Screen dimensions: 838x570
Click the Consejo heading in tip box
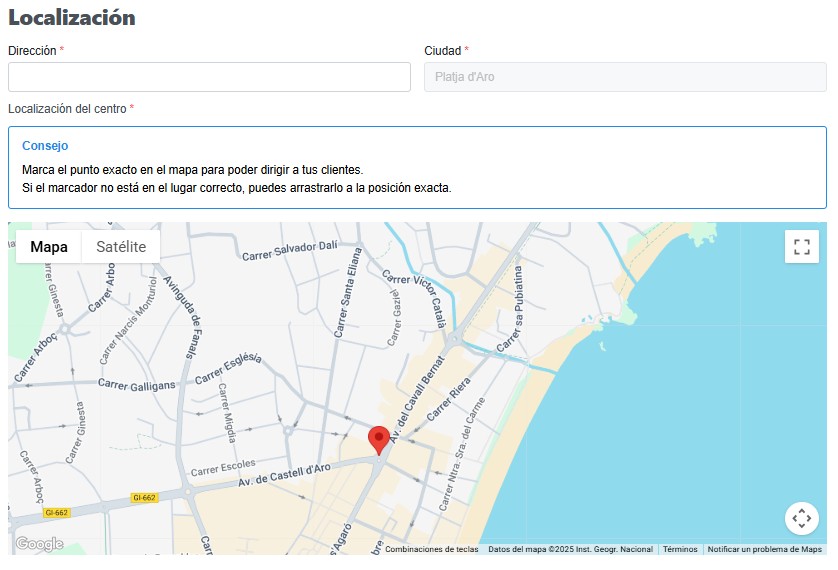pyautogui.click(x=45, y=146)
